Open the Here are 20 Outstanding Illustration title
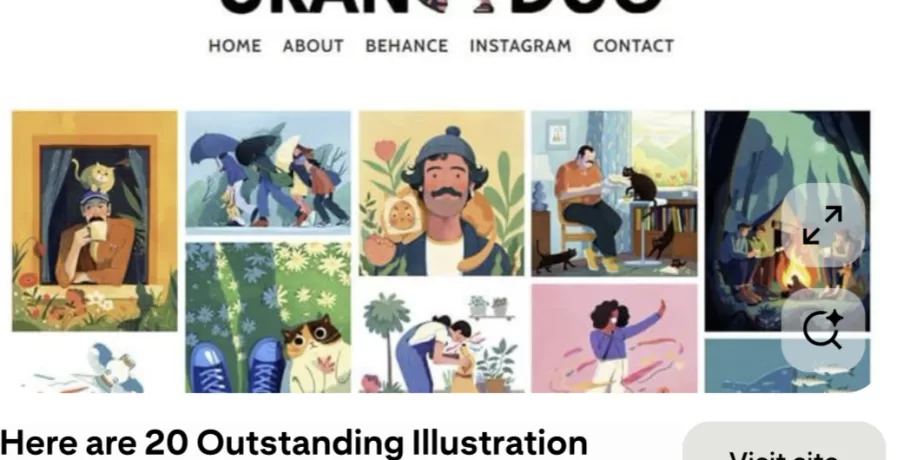This screenshot has width=903, height=460. (294, 443)
